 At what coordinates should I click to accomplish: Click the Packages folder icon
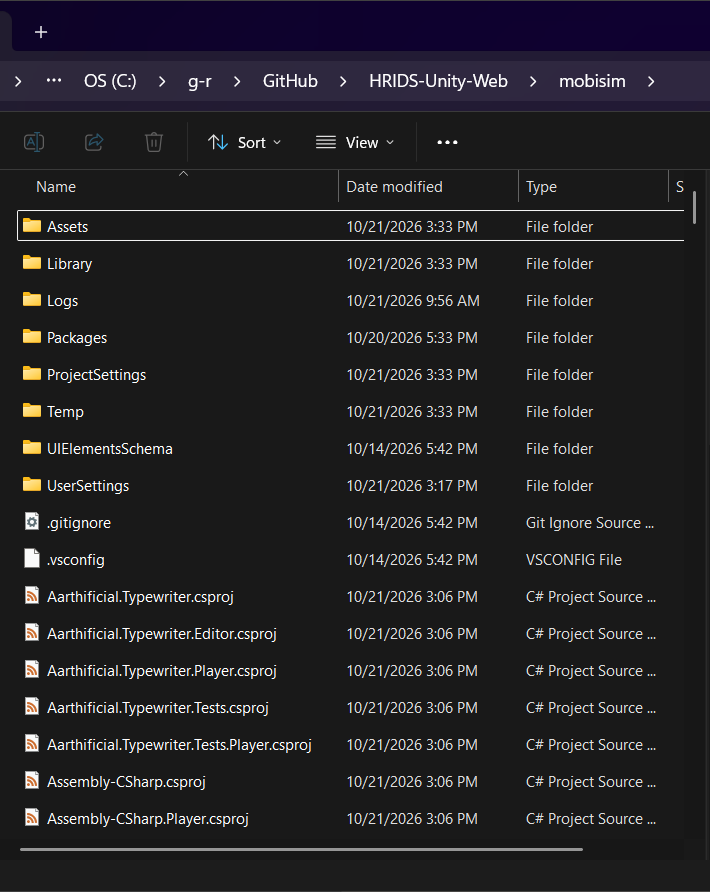coord(32,337)
